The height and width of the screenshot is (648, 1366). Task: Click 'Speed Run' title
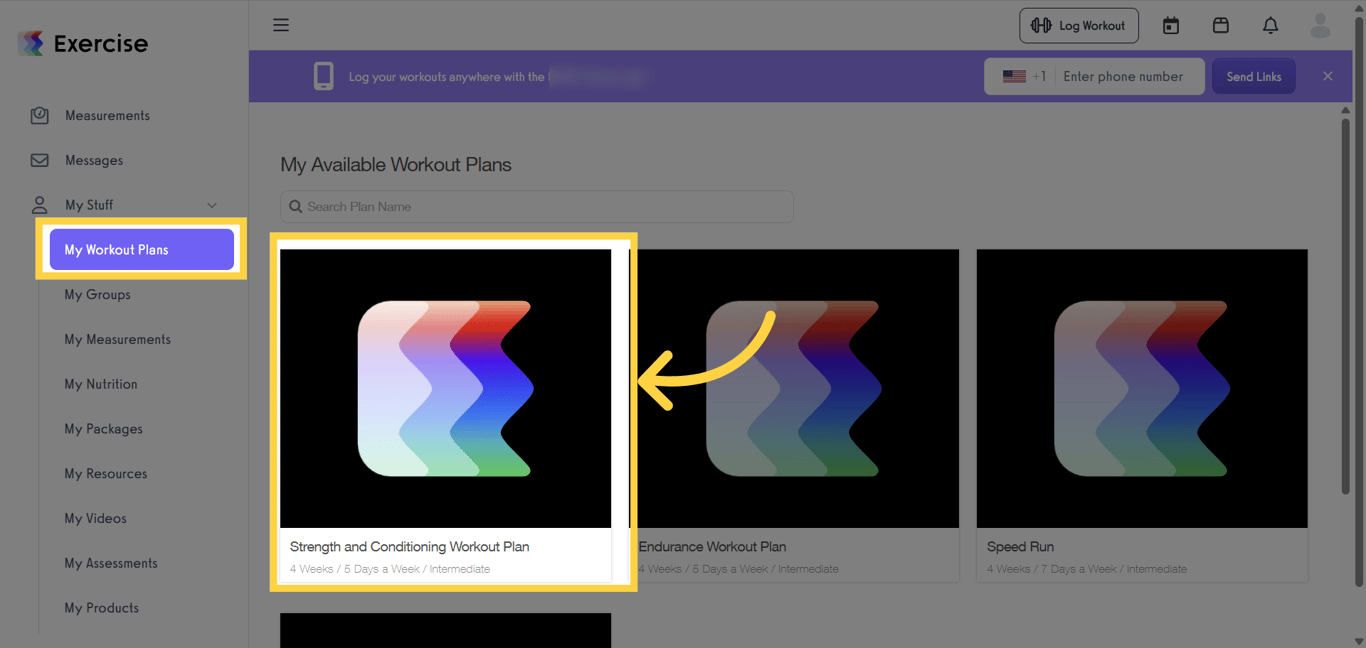pyautogui.click(x=1021, y=547)
